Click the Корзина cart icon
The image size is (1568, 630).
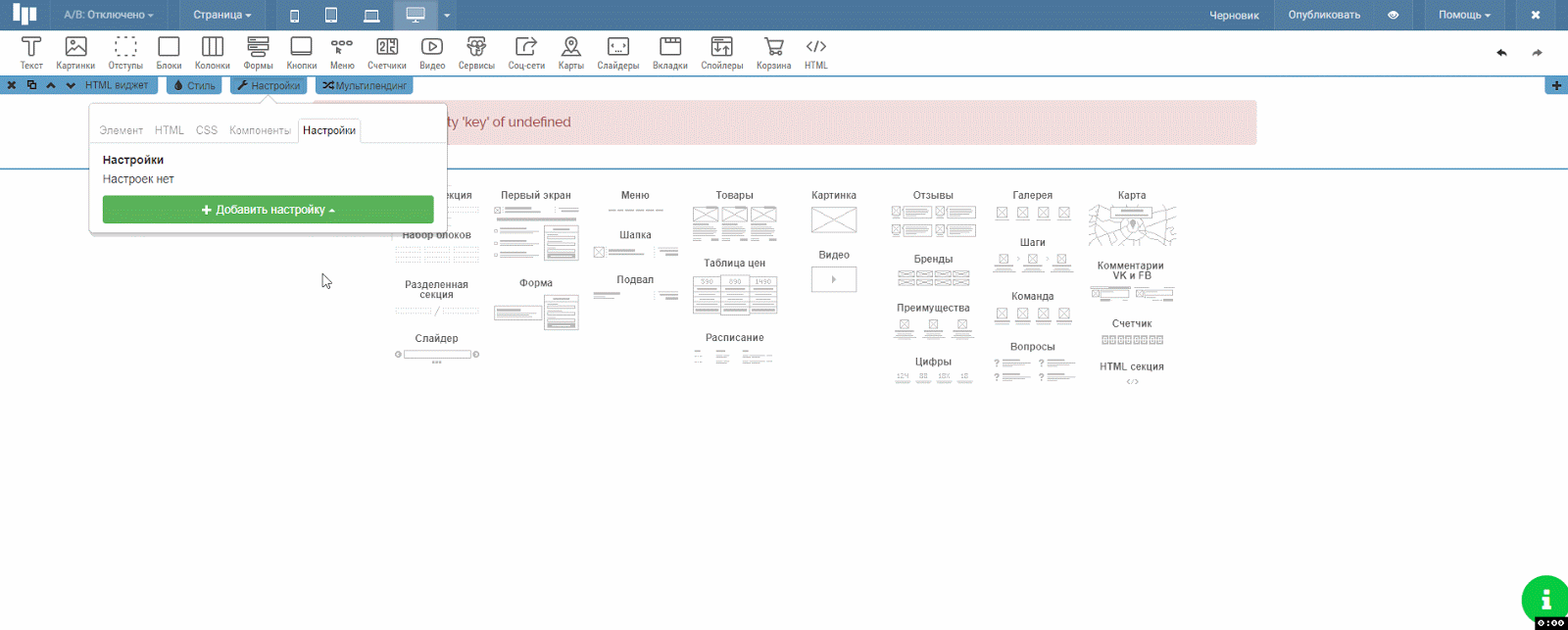(x=773, y=53)
